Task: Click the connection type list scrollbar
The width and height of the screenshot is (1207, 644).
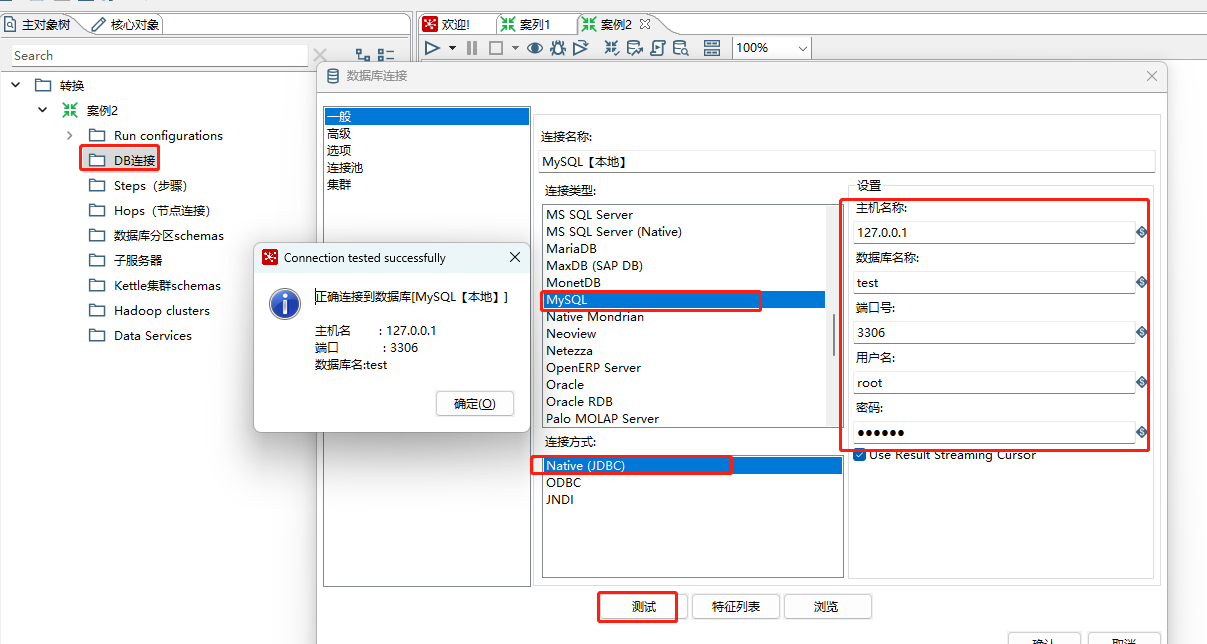Action: tap(834, 334)
